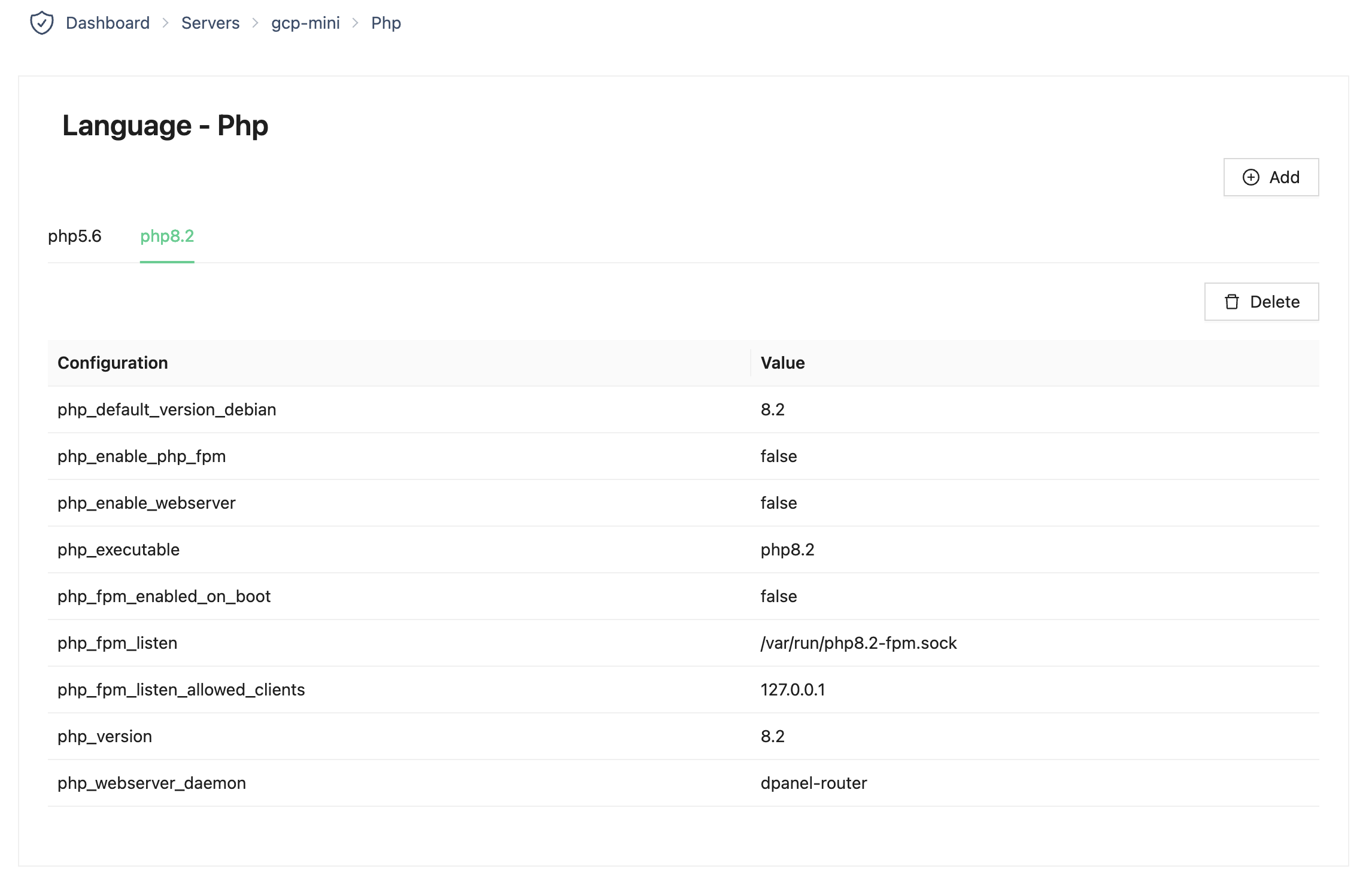This screenshot has width=1372, height=887.
Task: Click the 8.2 value of php_default_version_debian
Action: click(x=772, y=409)
